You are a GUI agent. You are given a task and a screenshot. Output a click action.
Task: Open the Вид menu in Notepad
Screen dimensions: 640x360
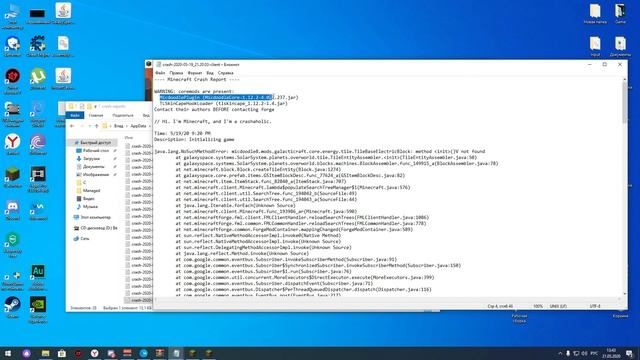(x=210, y=73)
